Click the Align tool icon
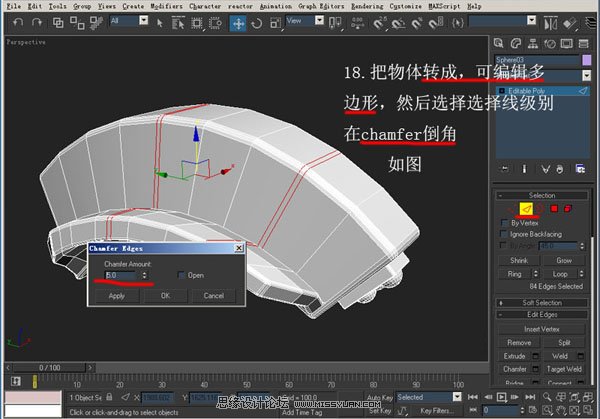The width and height of the screenshot is (600, 419). click(570, 23)
